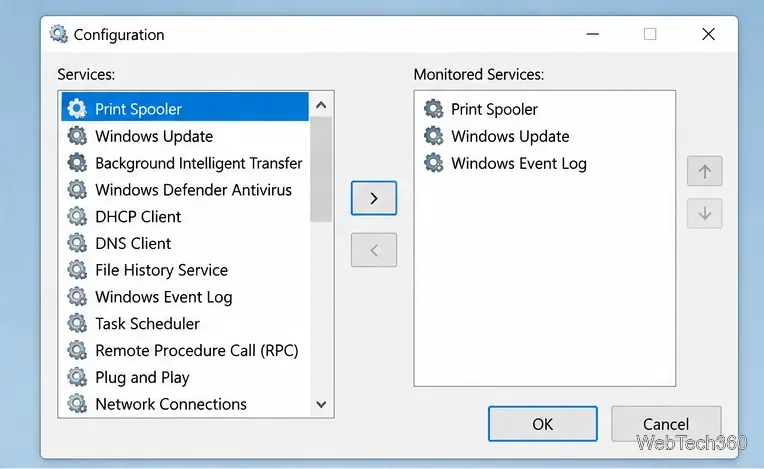Select Windows Event Log in Services list

click(x=185, y=297)
